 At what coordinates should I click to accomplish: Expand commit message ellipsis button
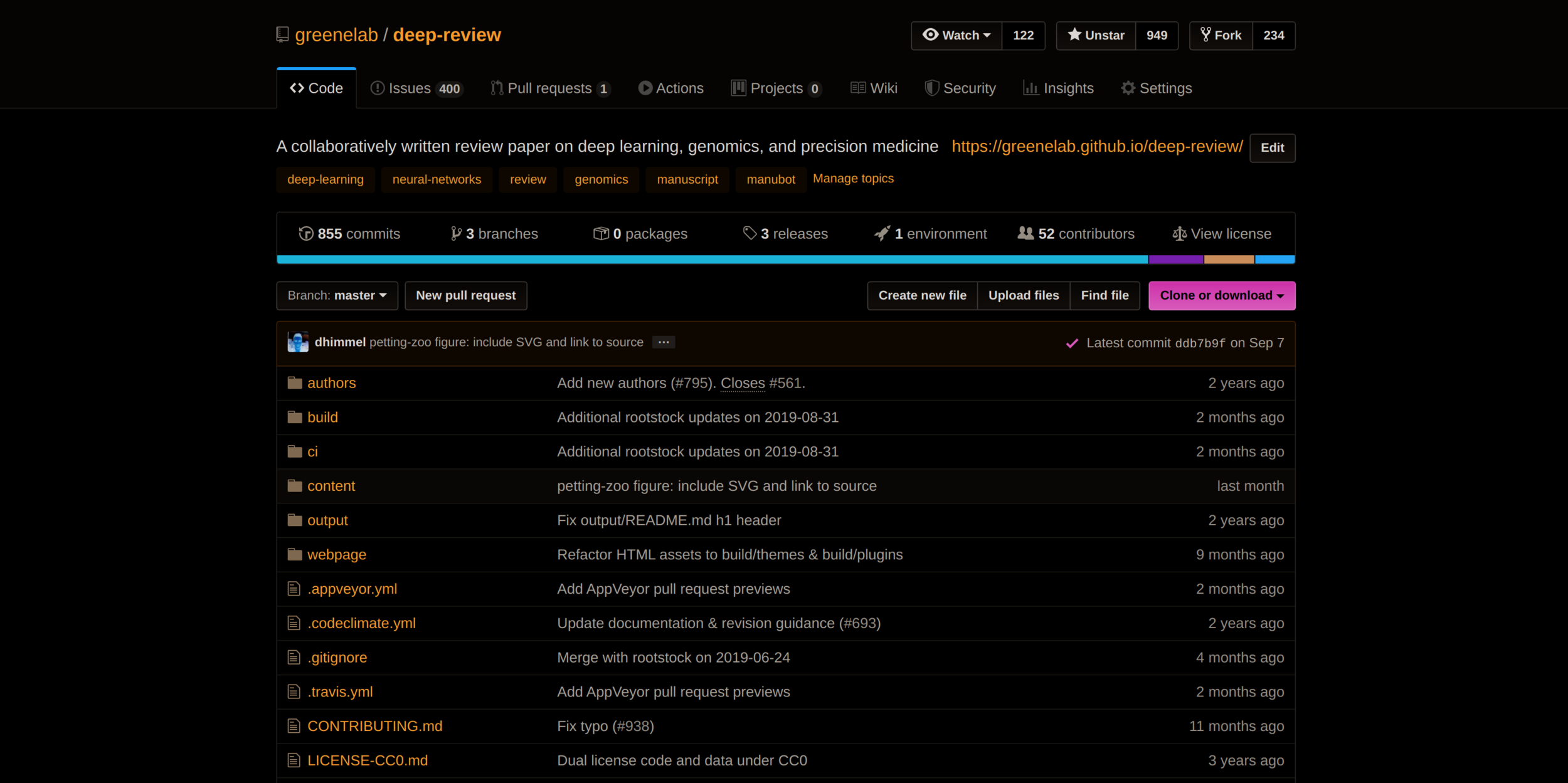pyautogui.click(x=663, y=342)
